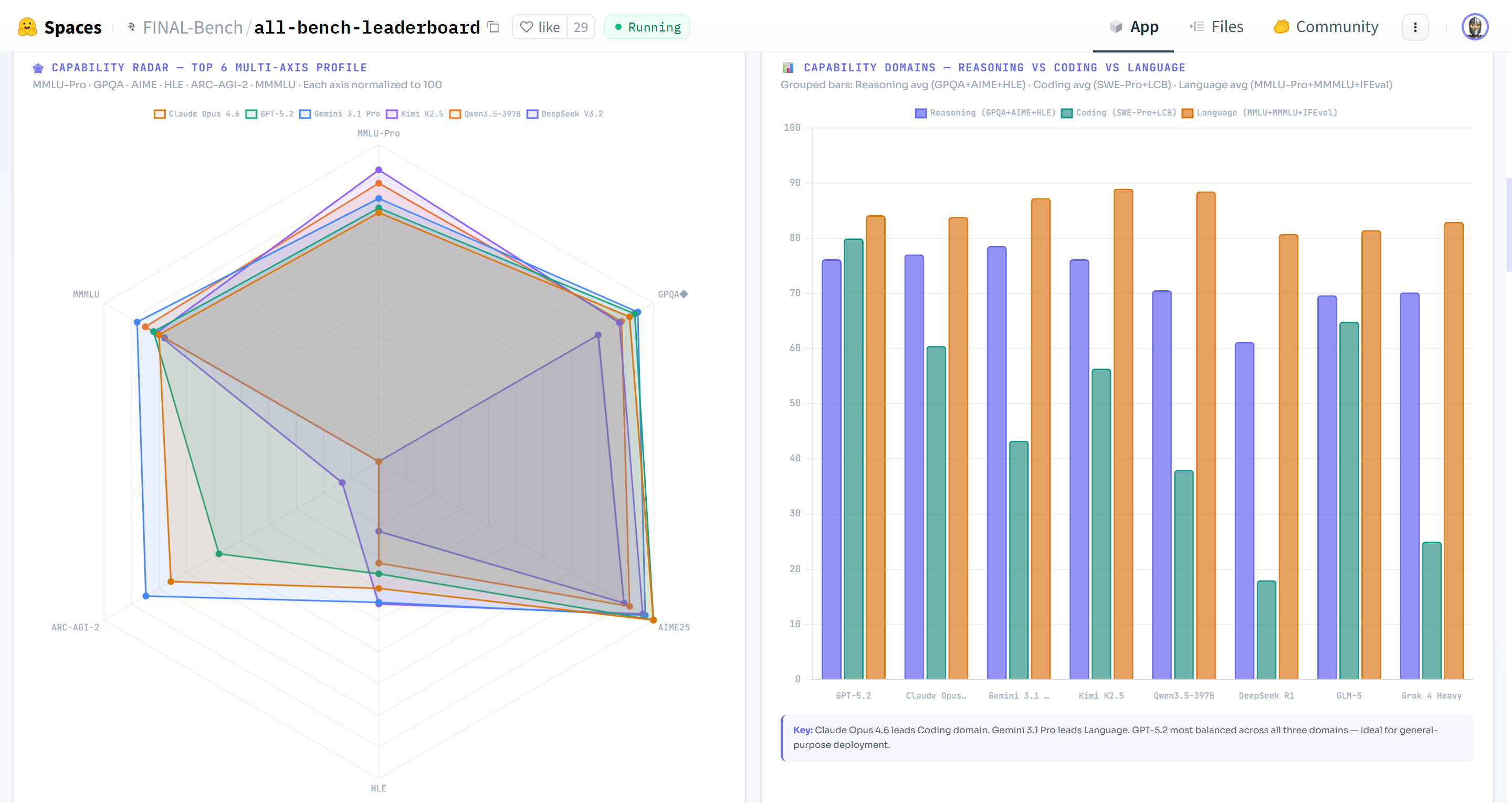
Task: Toggle GPT-5.2 series in radar legend
Action: (269, 114)
